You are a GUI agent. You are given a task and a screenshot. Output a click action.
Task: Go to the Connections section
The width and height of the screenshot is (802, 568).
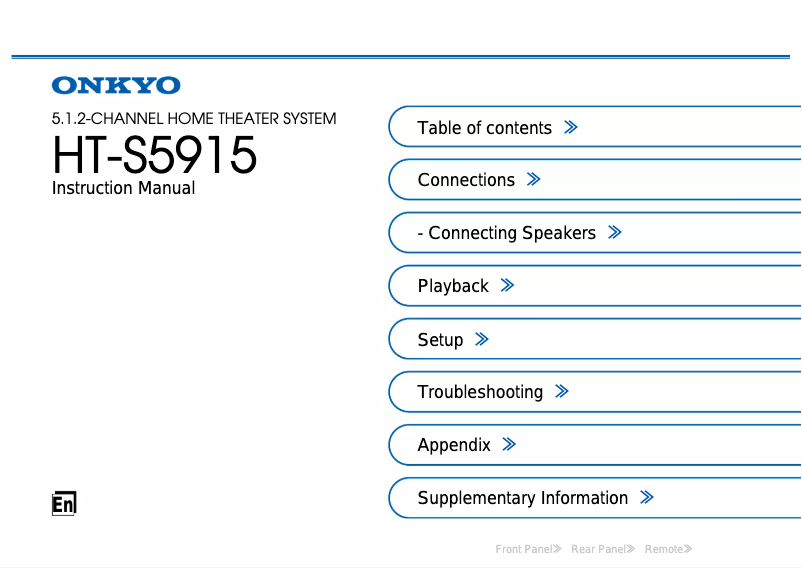point(466,180)
